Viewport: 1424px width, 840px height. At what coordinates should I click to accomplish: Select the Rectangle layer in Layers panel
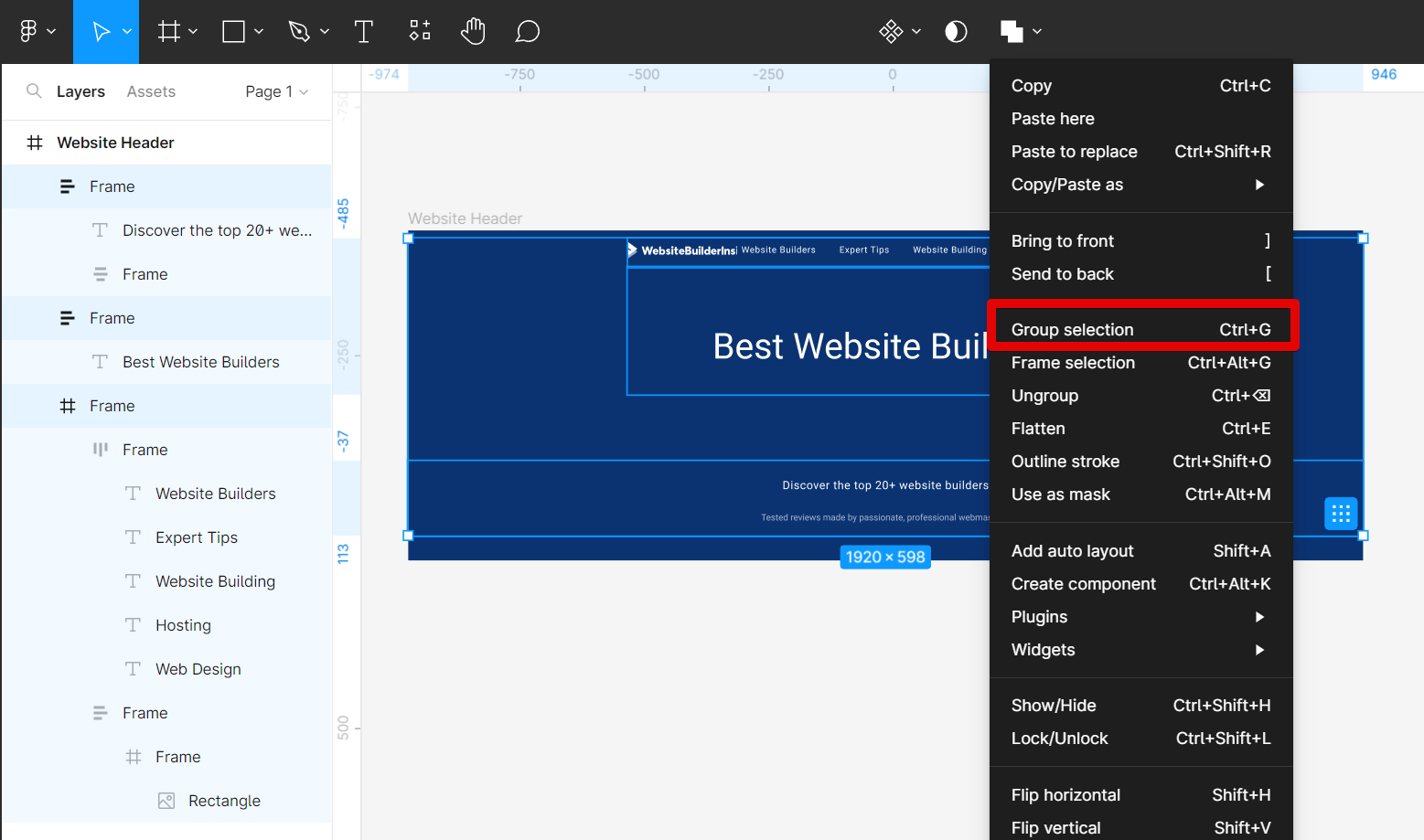pos(224,801)
